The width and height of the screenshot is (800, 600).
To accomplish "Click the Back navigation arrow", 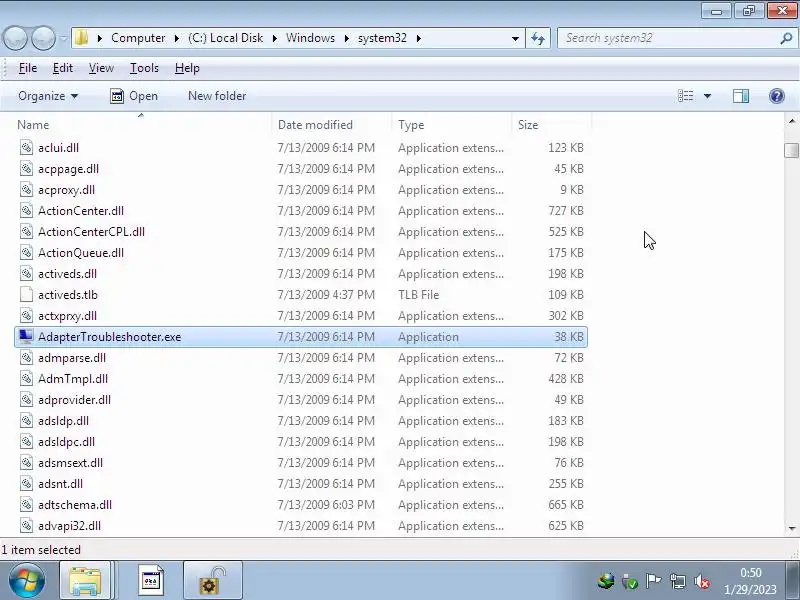I will 15,38.
